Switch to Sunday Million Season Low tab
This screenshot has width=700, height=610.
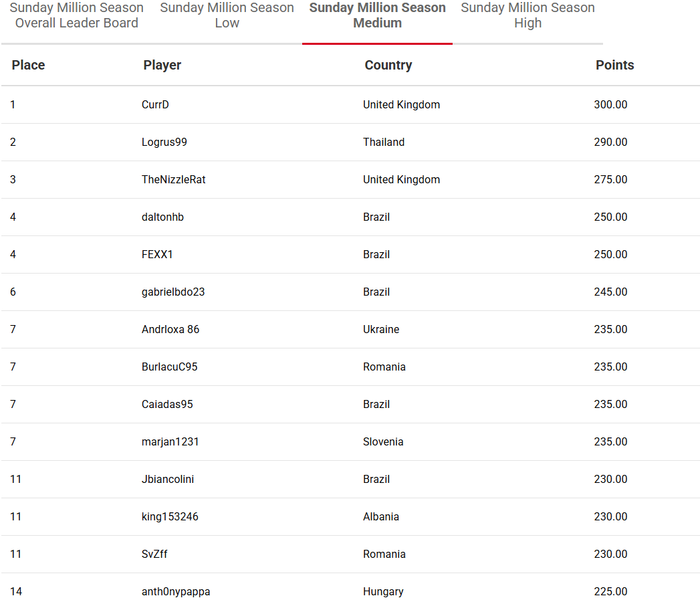[227, 15]
